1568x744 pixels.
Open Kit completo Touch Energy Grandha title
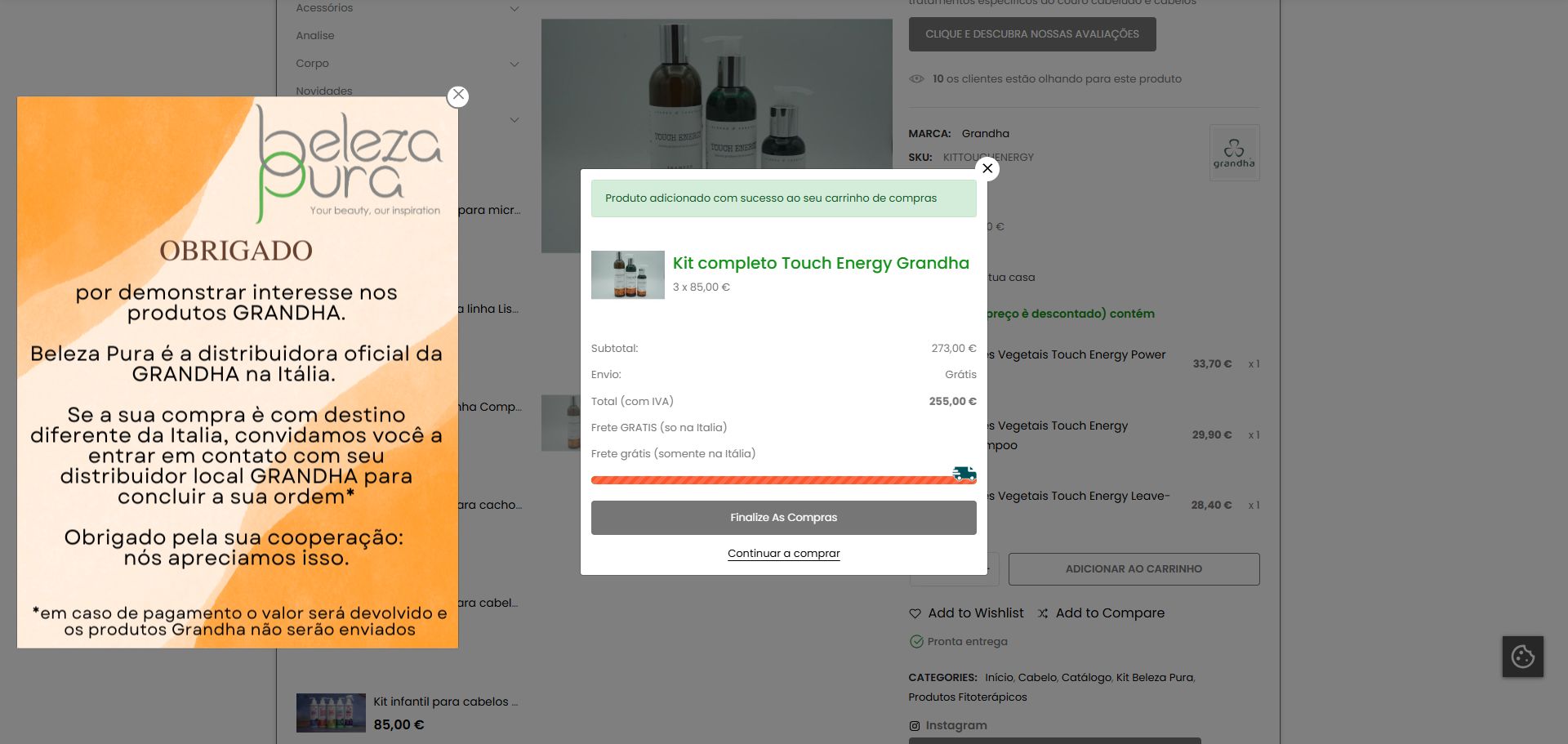(821, 263)
